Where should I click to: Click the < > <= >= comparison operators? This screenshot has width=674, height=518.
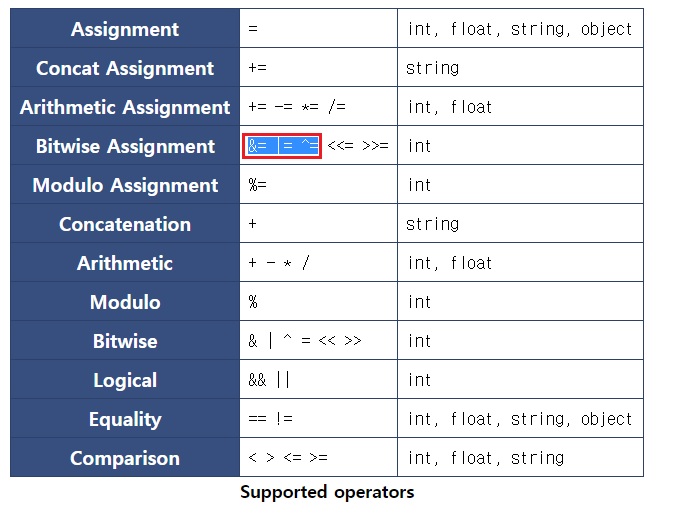[288, 457]
